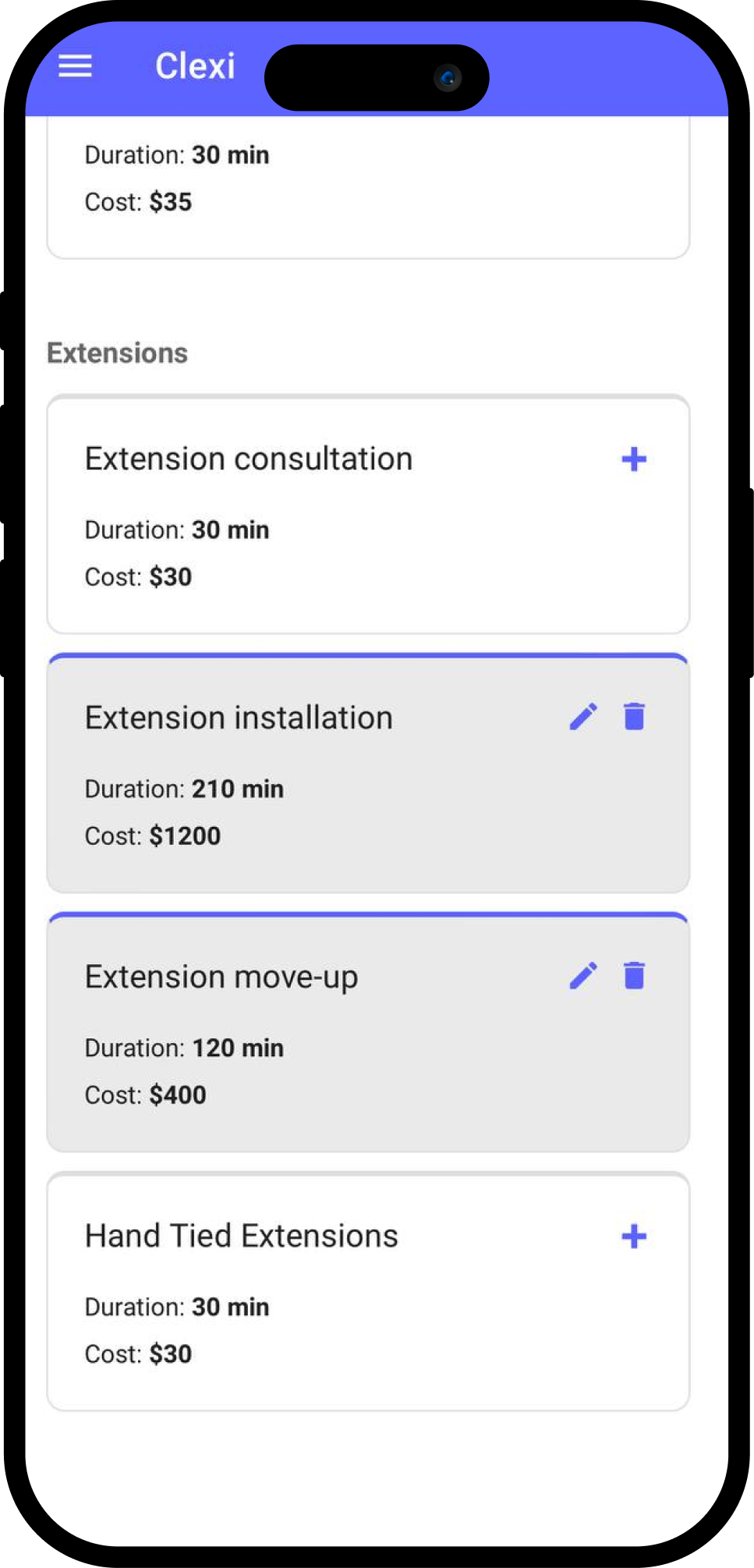This screenshot has height=1568, width=754.
Task: Tap the 210 min duration value
Action: point(238,789)
